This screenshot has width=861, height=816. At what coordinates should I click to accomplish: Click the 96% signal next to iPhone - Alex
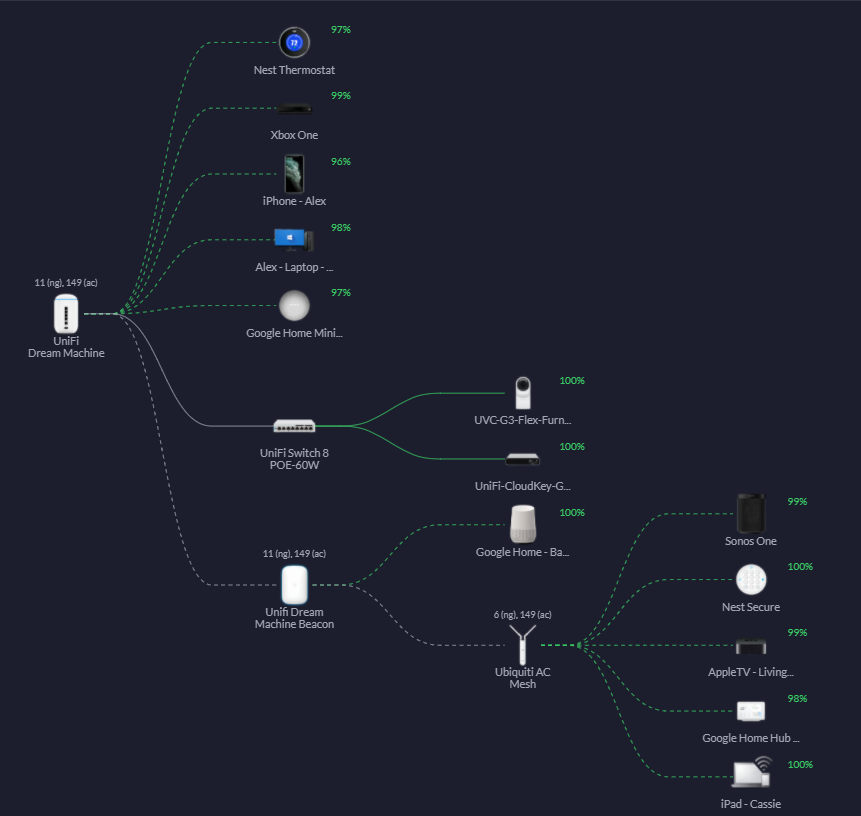(340, 161)
